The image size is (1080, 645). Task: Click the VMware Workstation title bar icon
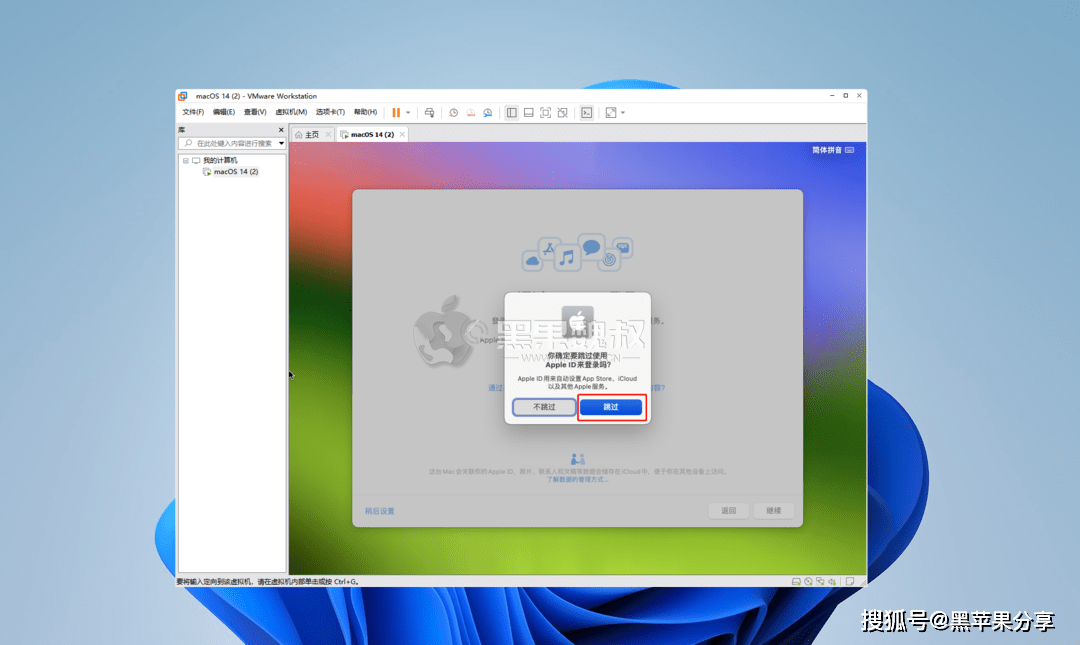tap(183, 96)
